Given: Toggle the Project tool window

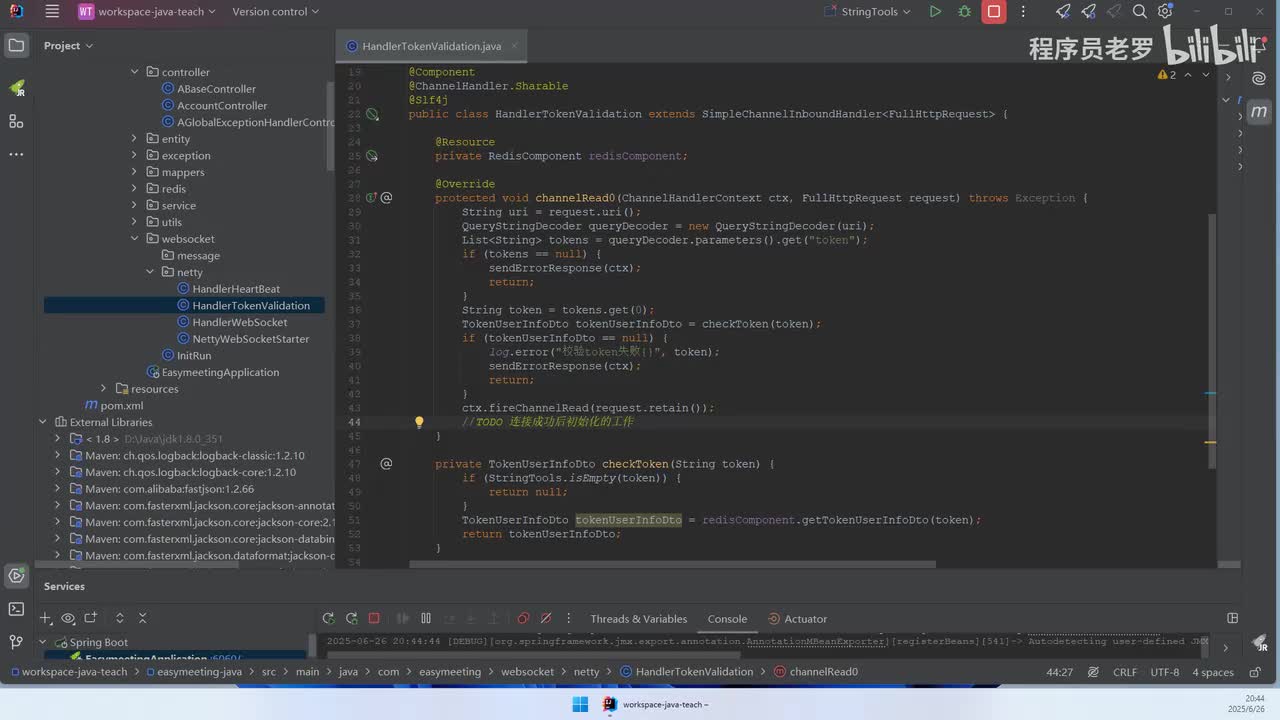Looking at the screenshot, I should point(16,46).
